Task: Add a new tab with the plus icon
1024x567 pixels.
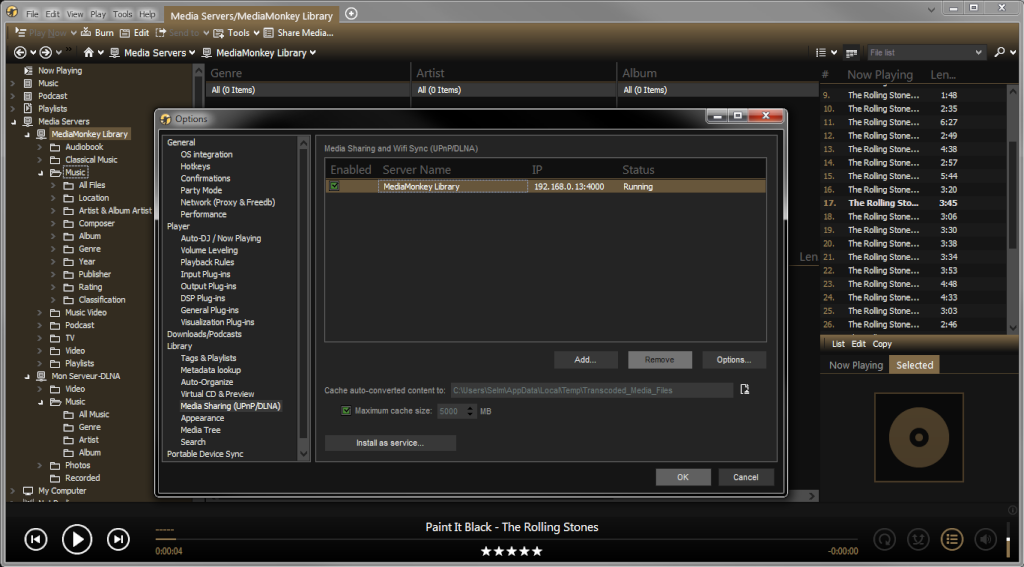Action: point(351,14)
